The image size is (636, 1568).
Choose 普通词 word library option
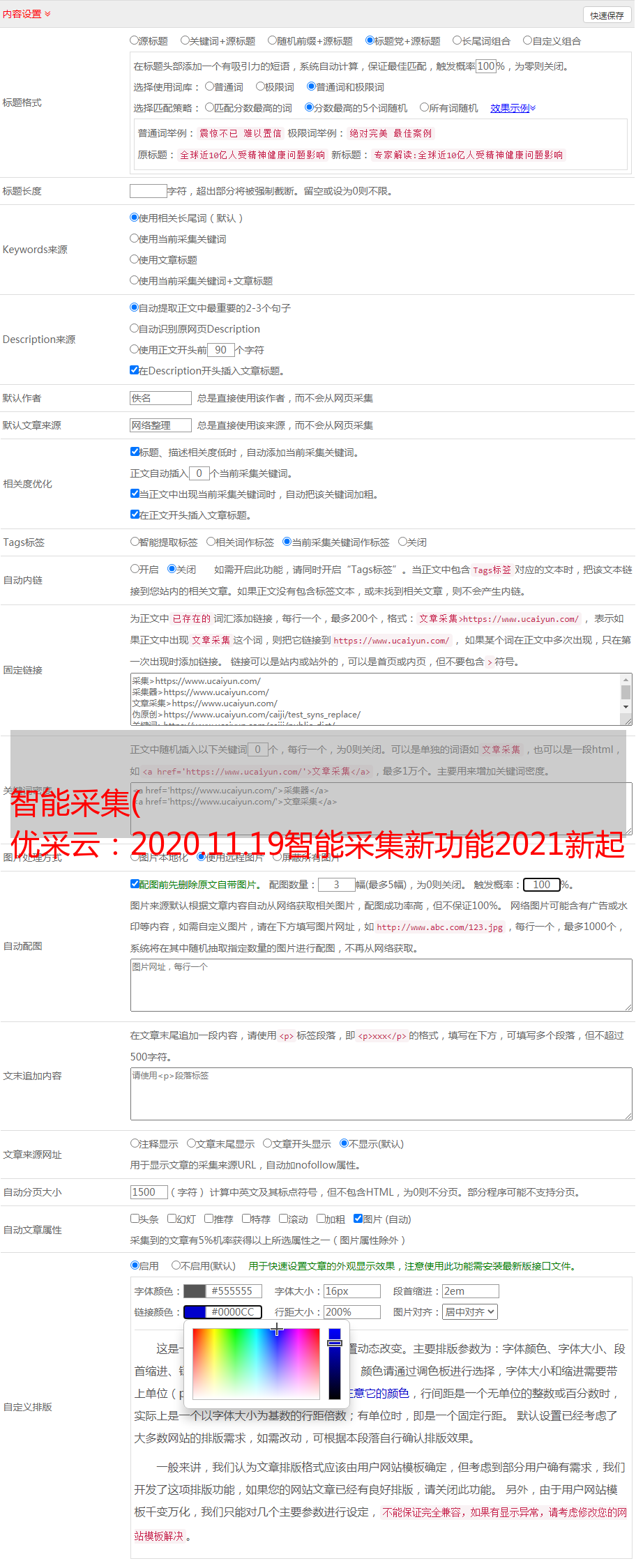coord(209,87)
